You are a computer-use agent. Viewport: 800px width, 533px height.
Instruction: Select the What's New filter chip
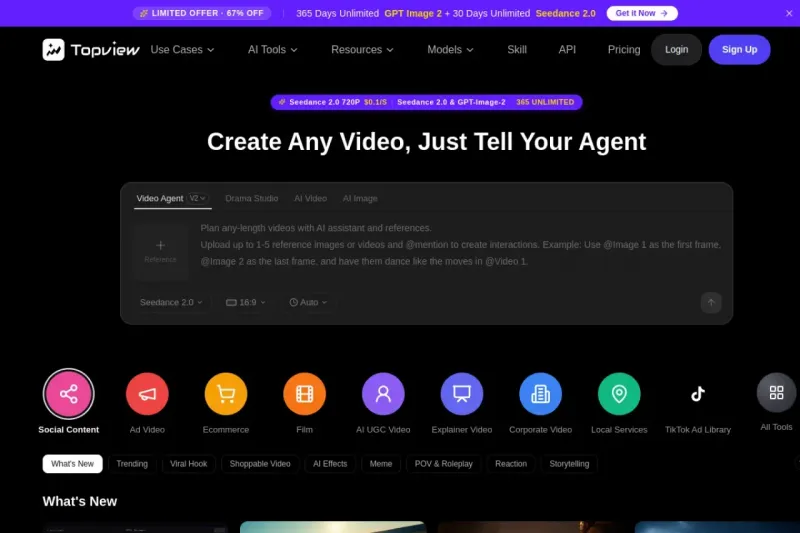click(72, 464)
